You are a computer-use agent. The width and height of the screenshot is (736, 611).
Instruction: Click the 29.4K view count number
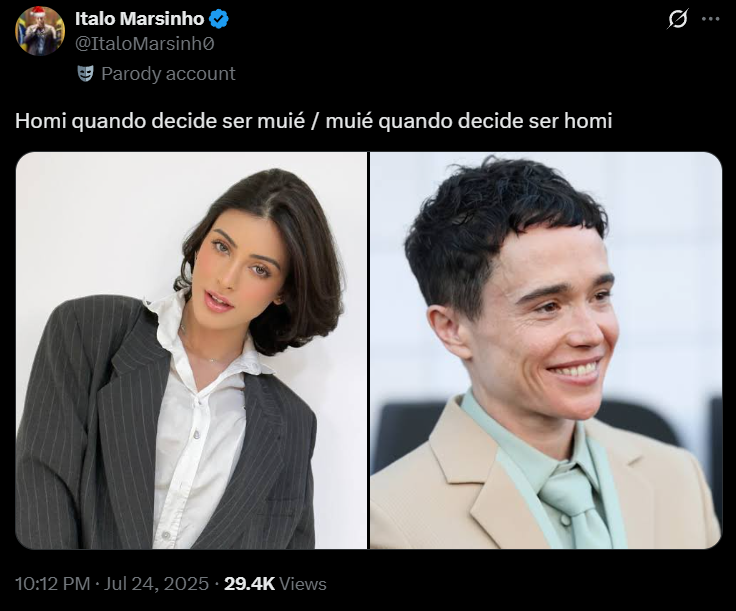249,584
